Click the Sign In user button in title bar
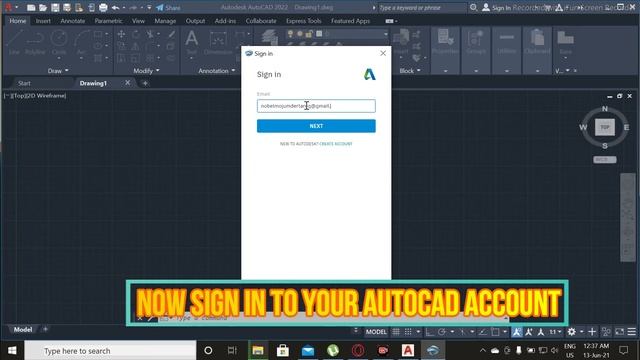The image size is (640, 360). [x=496, y=7]
